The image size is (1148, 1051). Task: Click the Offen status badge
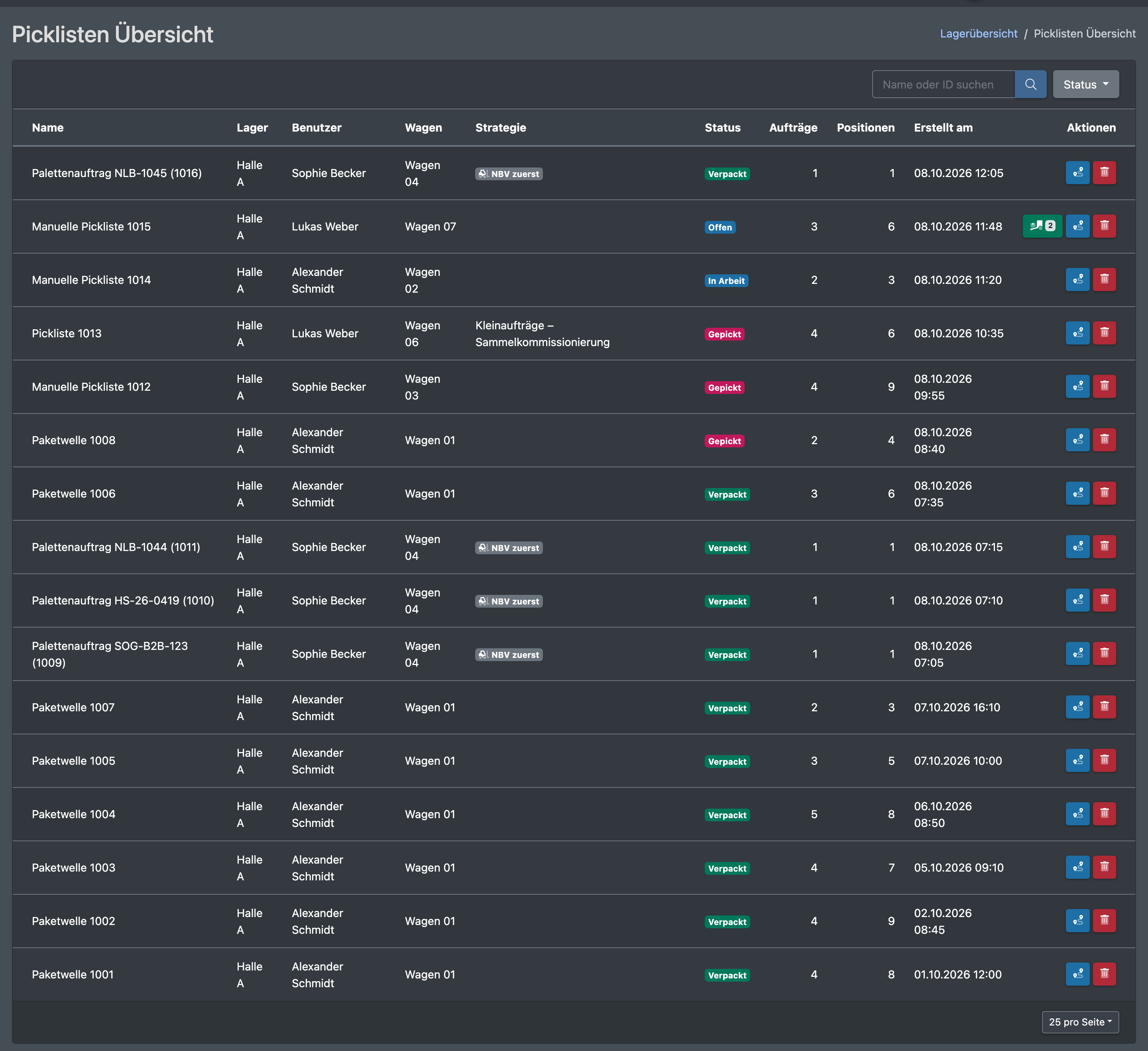720,227
